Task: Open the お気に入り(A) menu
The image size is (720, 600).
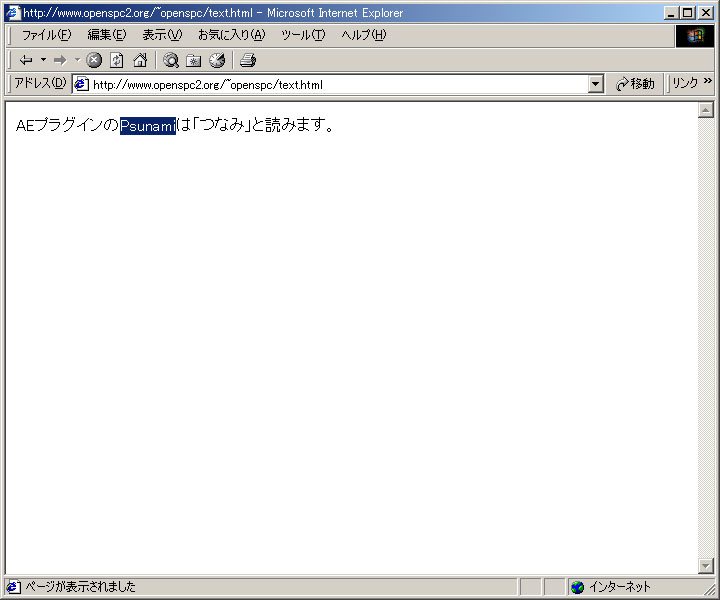Action: [231, 35]
